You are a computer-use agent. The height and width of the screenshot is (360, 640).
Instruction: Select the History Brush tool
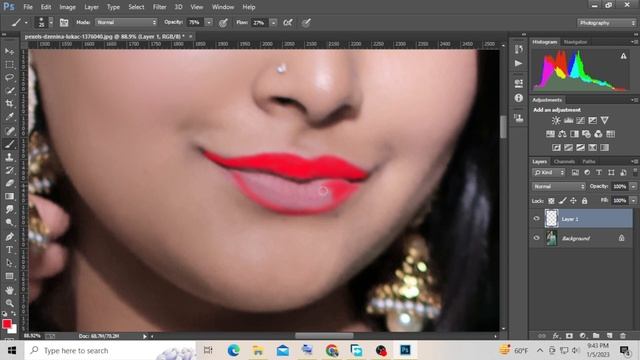9,170
